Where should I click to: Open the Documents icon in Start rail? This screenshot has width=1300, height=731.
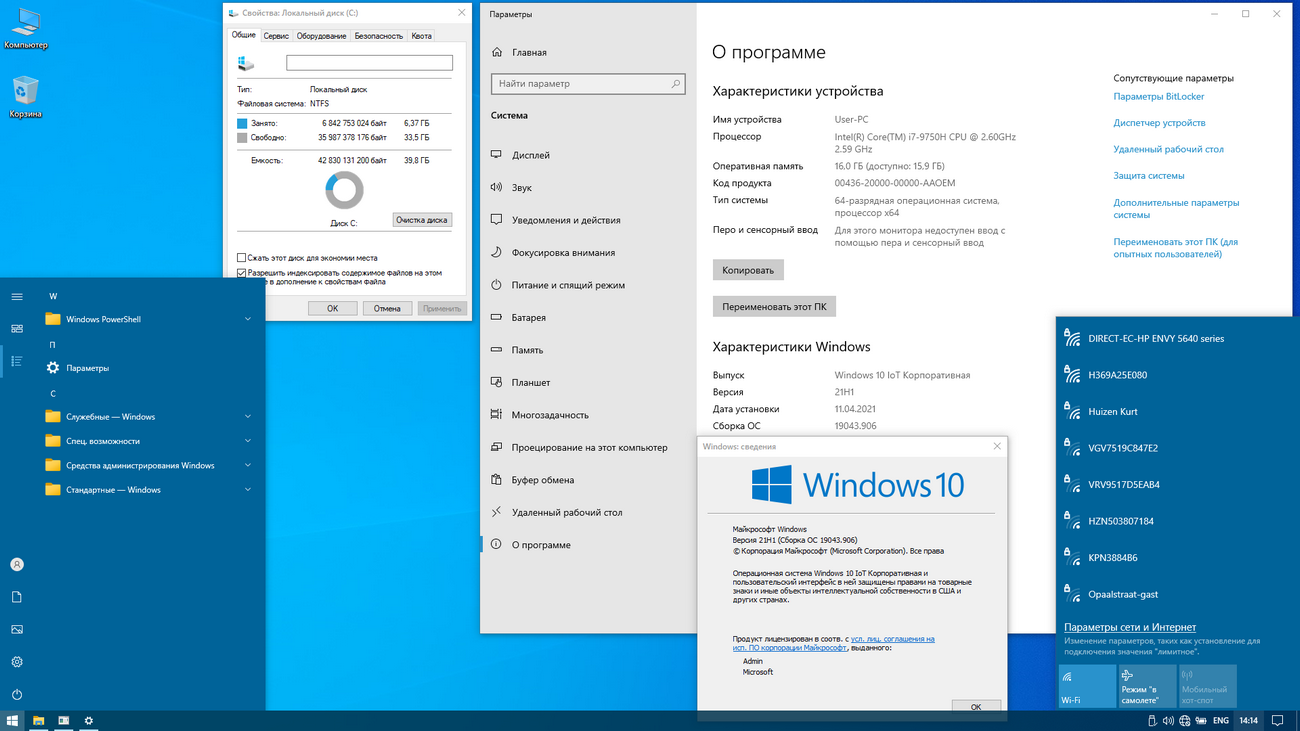pyautogui.click(x=17, y=597)
